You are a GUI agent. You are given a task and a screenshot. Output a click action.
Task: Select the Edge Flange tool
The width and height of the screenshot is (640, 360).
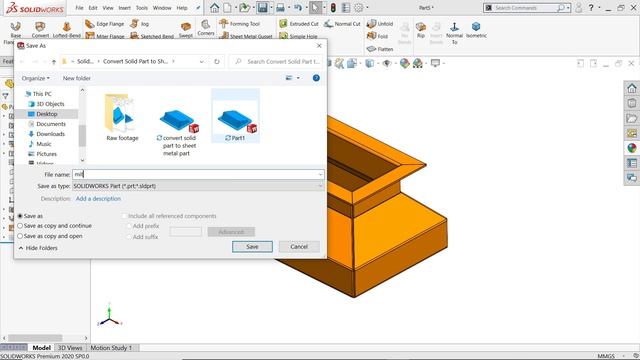tap(104, 24)
